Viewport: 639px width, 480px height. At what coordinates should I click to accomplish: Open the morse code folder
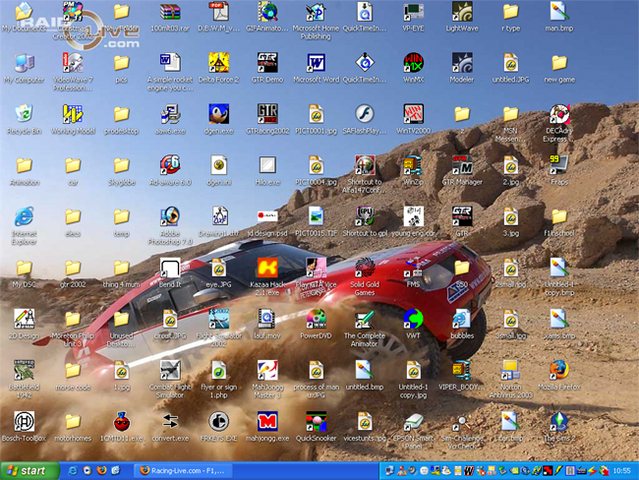(73, 370)
